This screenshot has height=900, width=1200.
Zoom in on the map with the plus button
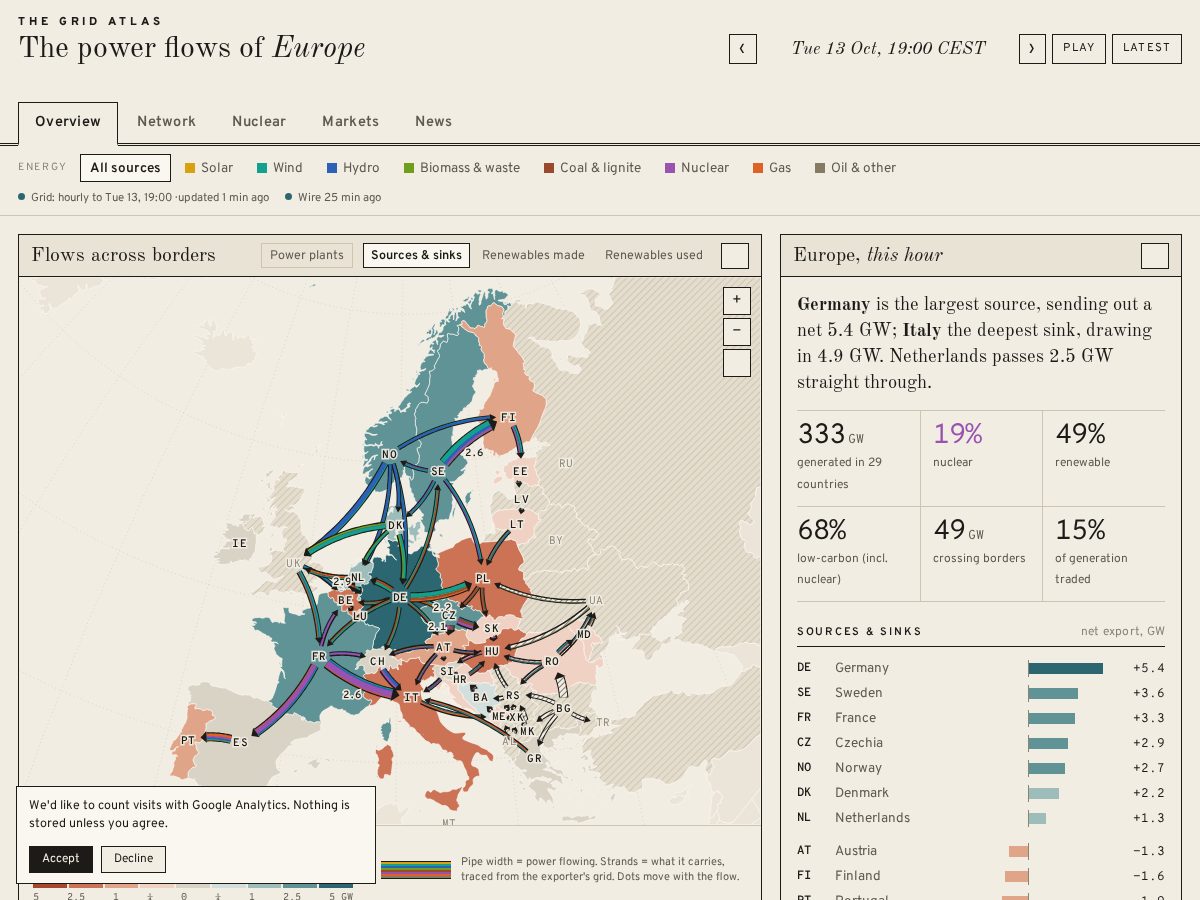point(737,300)
